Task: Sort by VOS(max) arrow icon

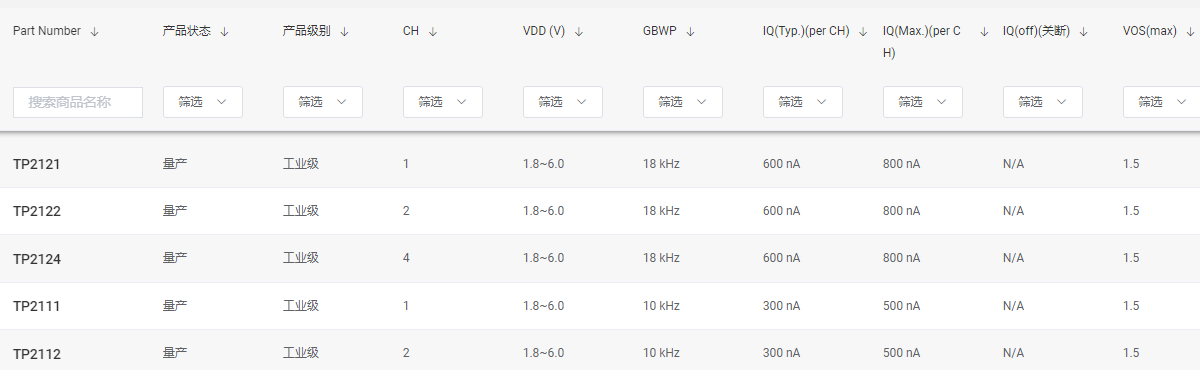Action: [x=1190, y=31]
